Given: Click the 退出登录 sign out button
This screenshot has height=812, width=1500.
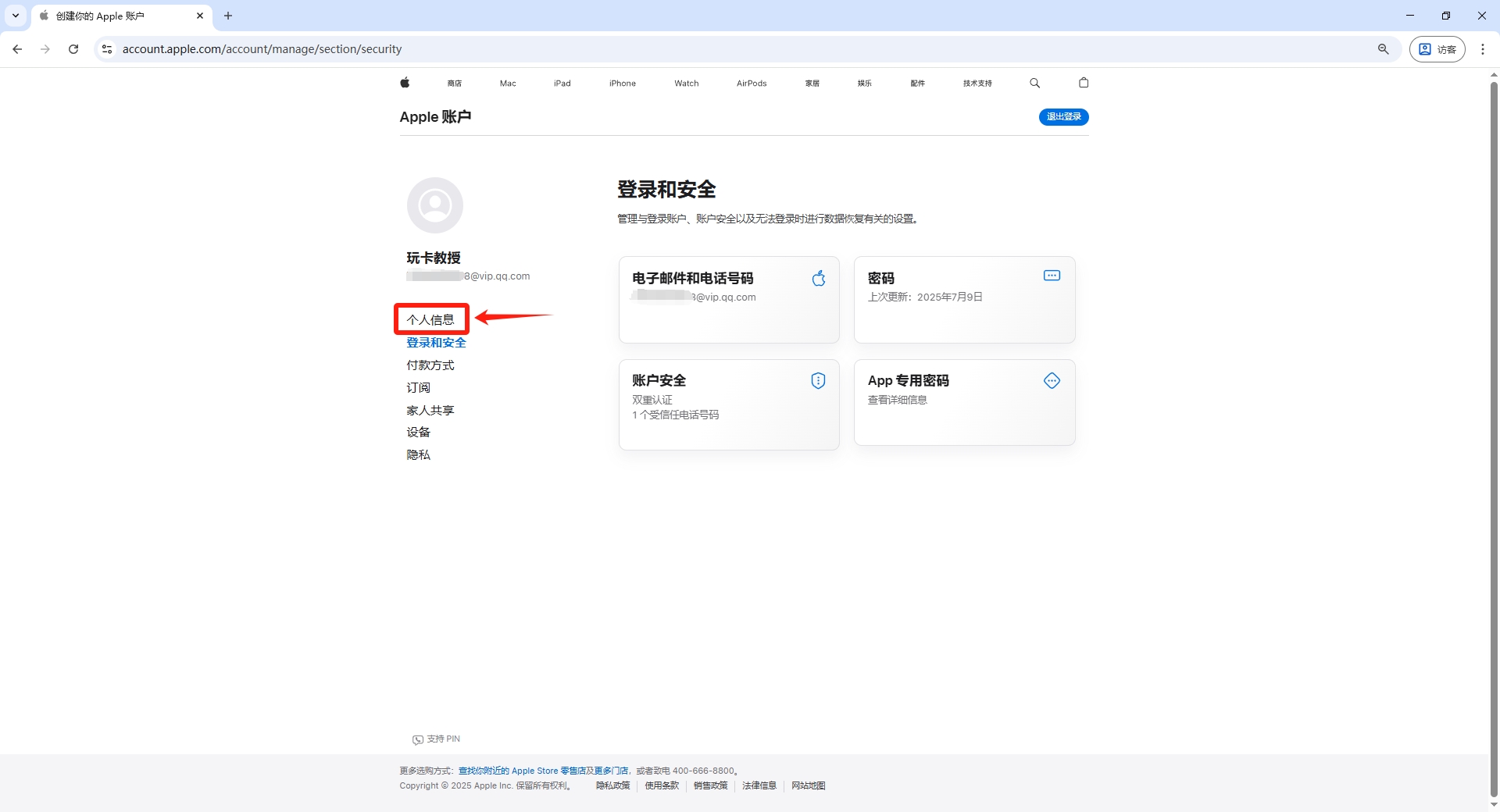Looking at the screenshot, I should (1063, 117).
